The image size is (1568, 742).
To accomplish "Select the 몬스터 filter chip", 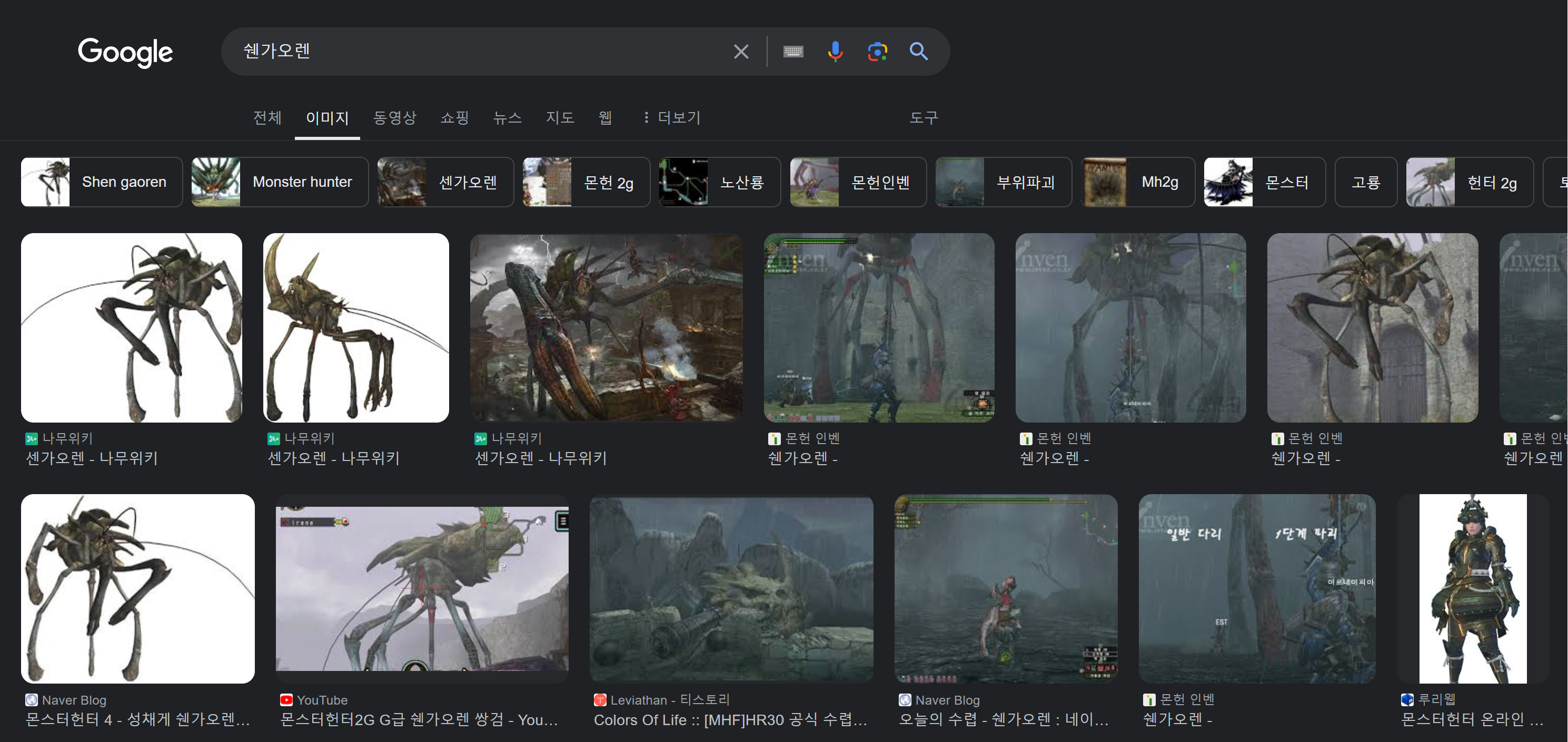I will tap(1265, 182).
